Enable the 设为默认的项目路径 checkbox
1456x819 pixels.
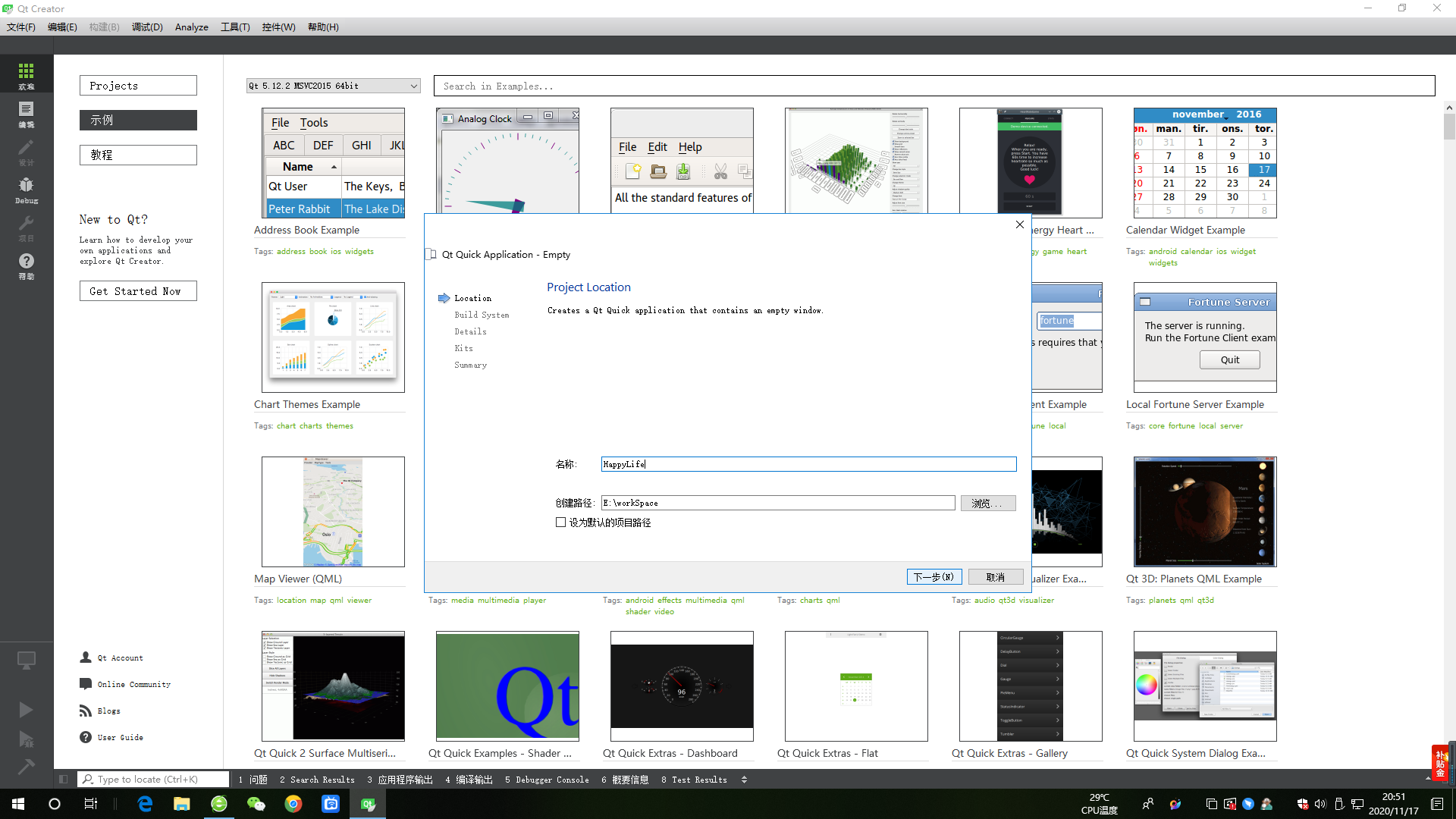(560, 522)
